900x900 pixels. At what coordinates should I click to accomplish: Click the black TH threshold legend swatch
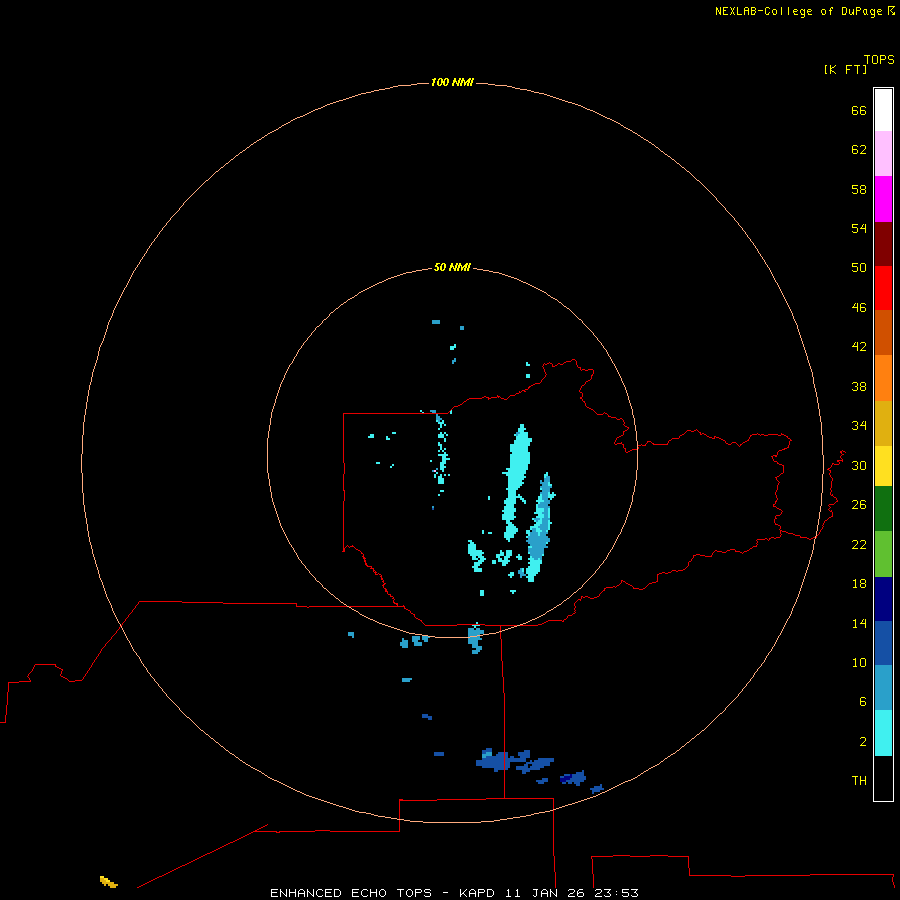pos(883,778)
